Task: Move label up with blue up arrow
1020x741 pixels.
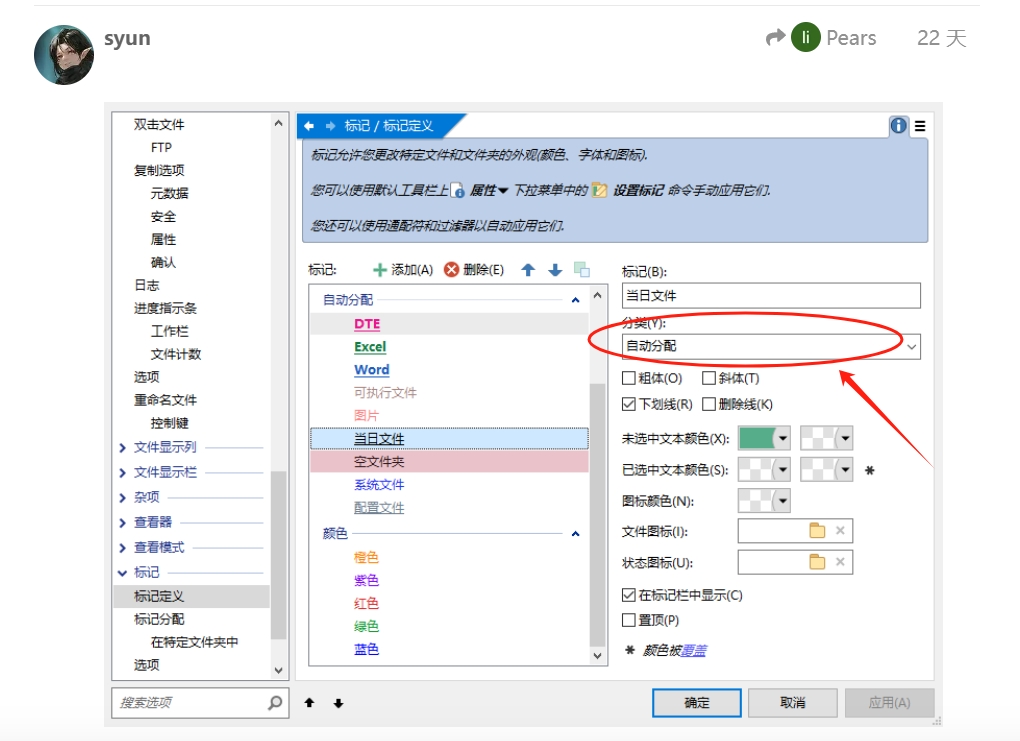Action: point(529,270)
